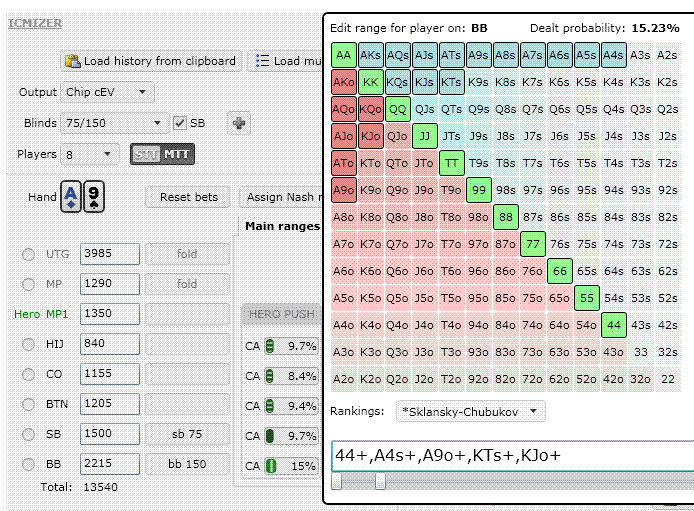
Task: Toggle the A3s cell in range grid
Action: pyautogui.click(x=640, y=55)
